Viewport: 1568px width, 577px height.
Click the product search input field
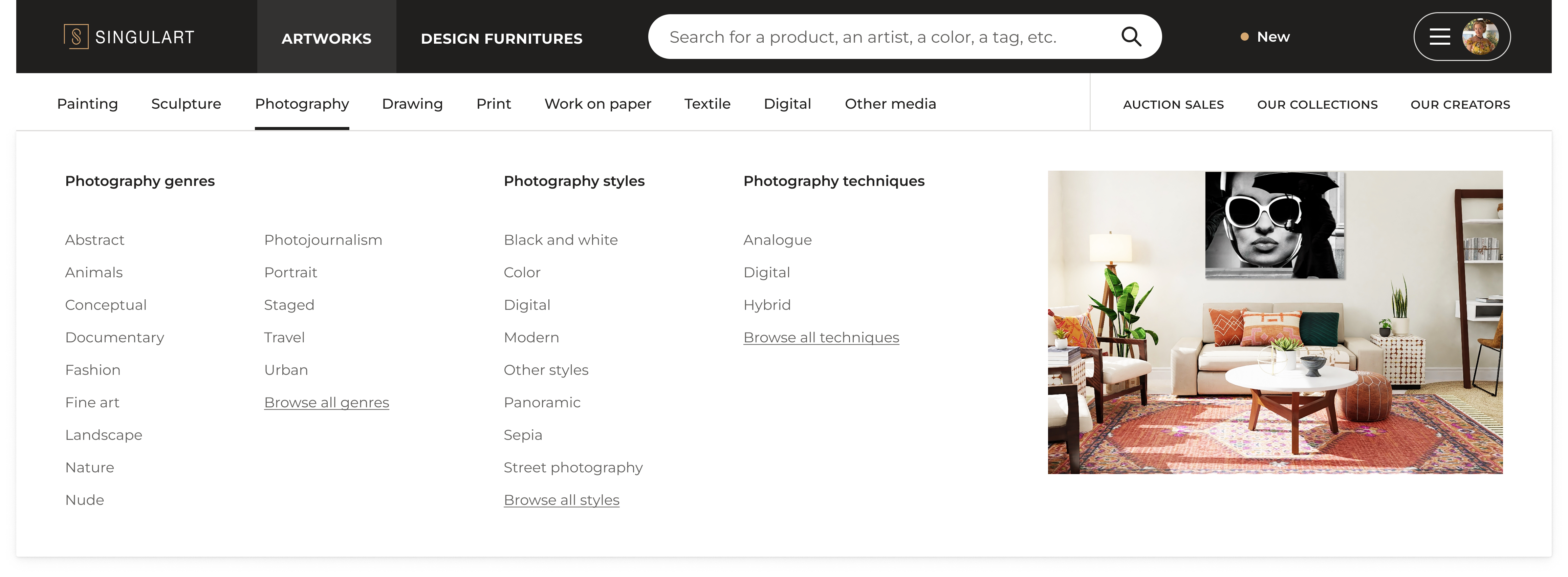click(883, 37)
